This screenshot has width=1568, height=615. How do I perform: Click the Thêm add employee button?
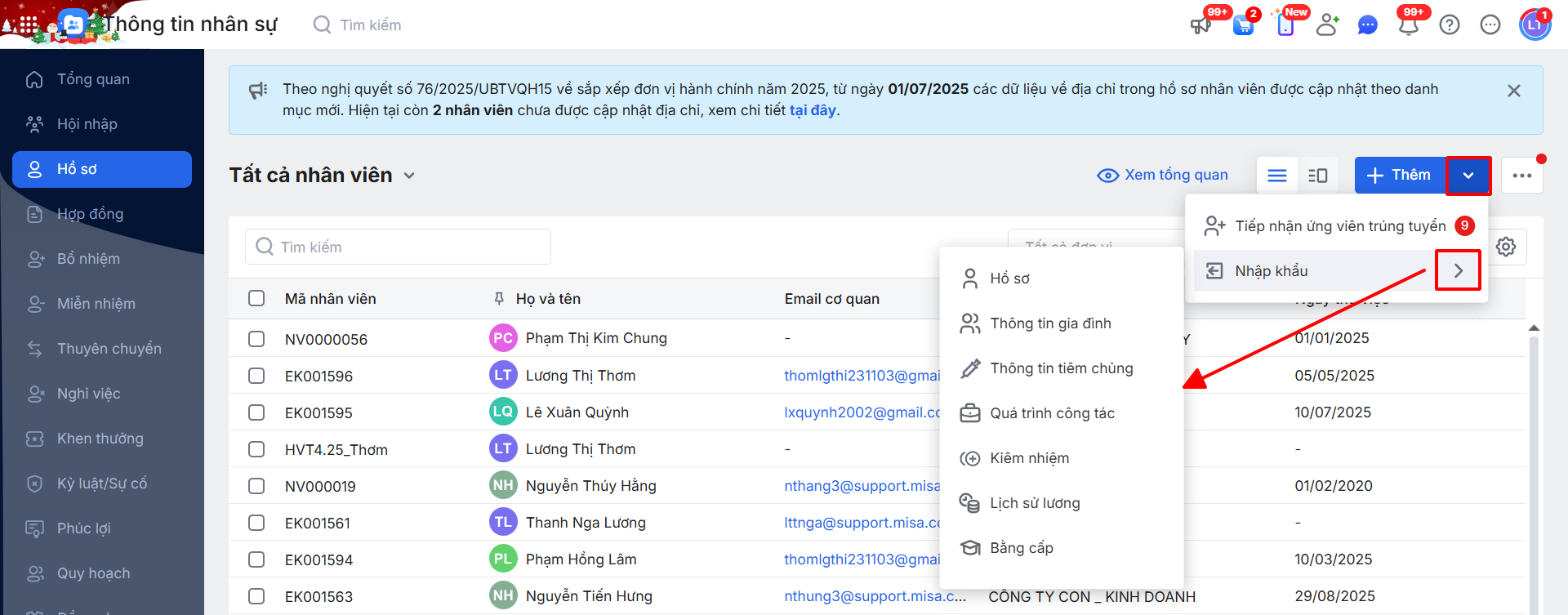(1400, 176)
